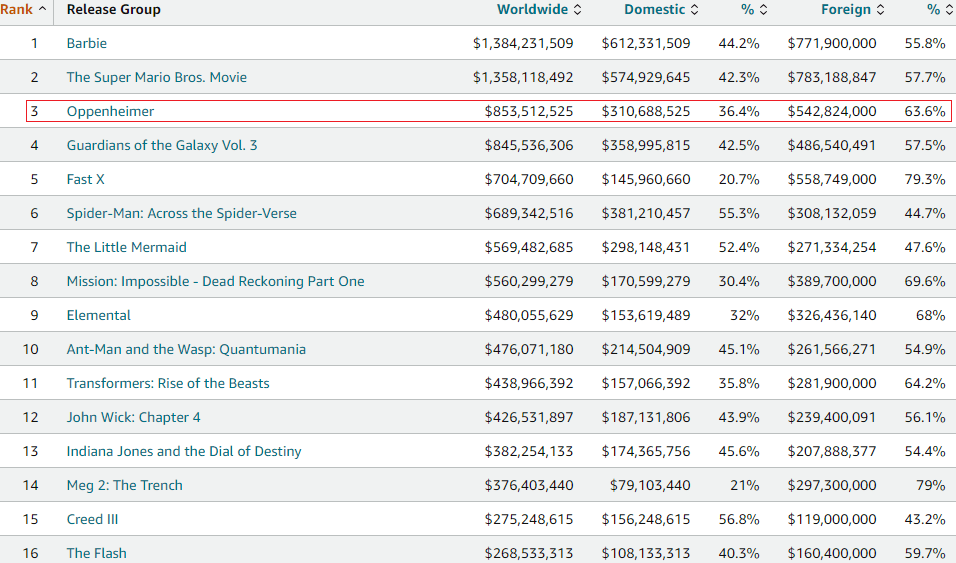Select Creed III foreign value $119,000,000

(832, 519)
